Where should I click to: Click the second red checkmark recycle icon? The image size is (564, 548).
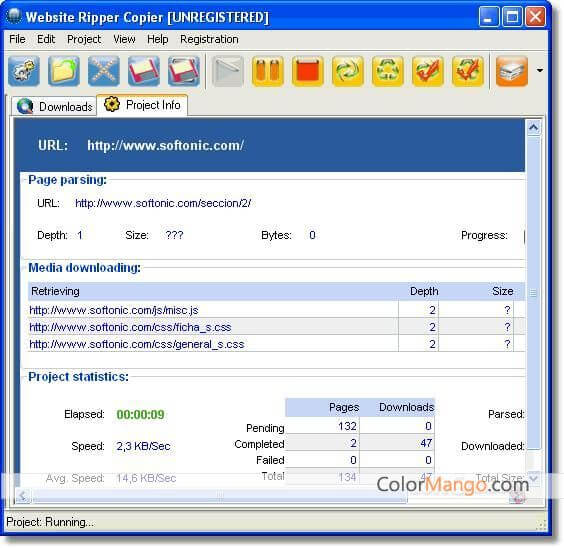click(468, 71)
